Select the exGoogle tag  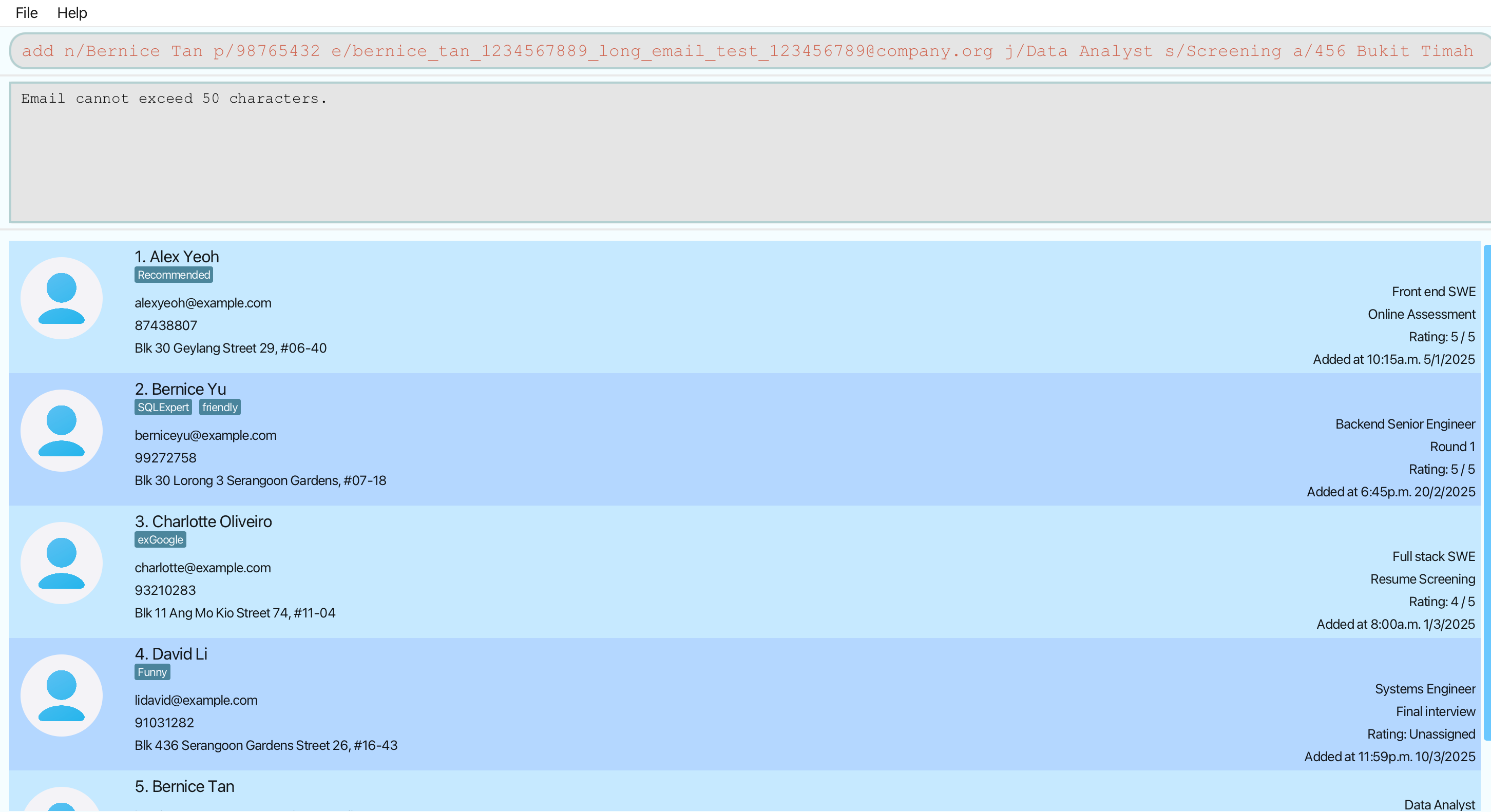(160, 540)
